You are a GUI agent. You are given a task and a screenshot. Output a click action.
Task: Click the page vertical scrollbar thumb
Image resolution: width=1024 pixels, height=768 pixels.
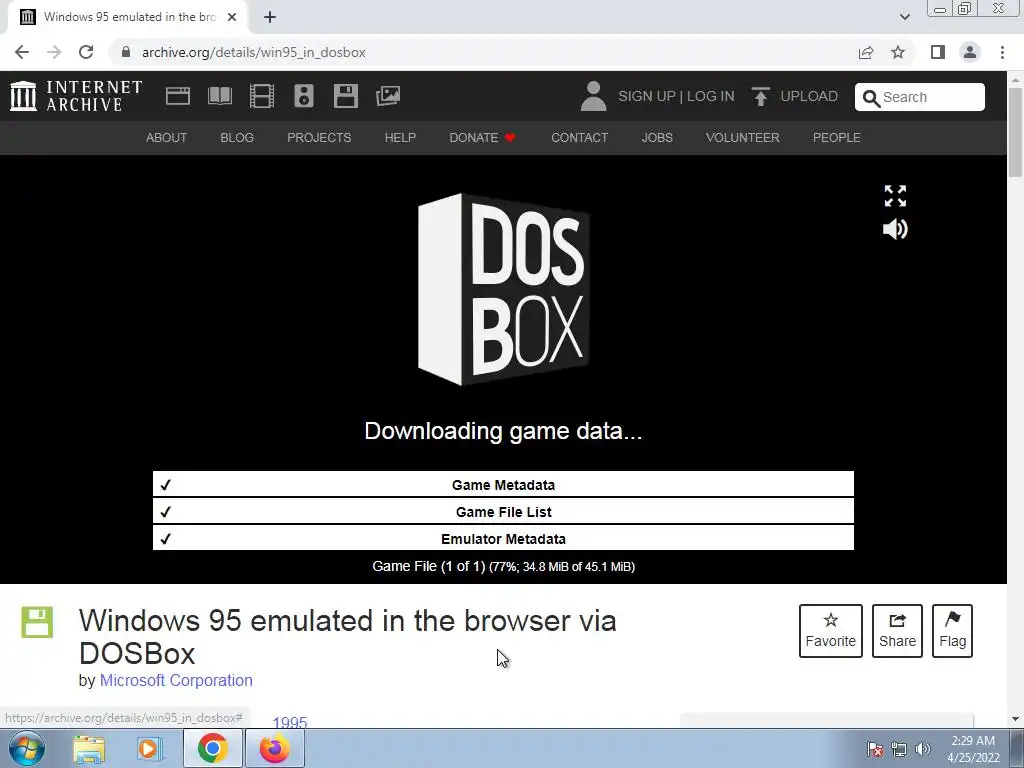[x=1016, y=131]
